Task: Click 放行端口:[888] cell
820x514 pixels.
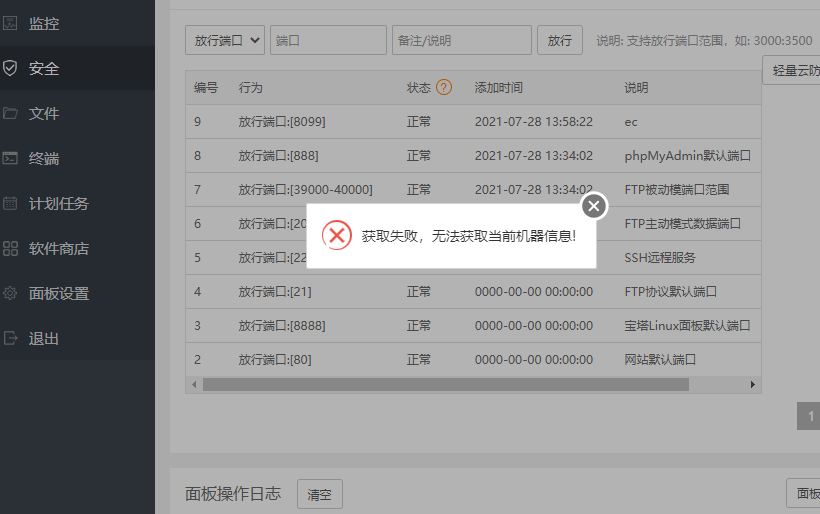Action: click(278, 156)
